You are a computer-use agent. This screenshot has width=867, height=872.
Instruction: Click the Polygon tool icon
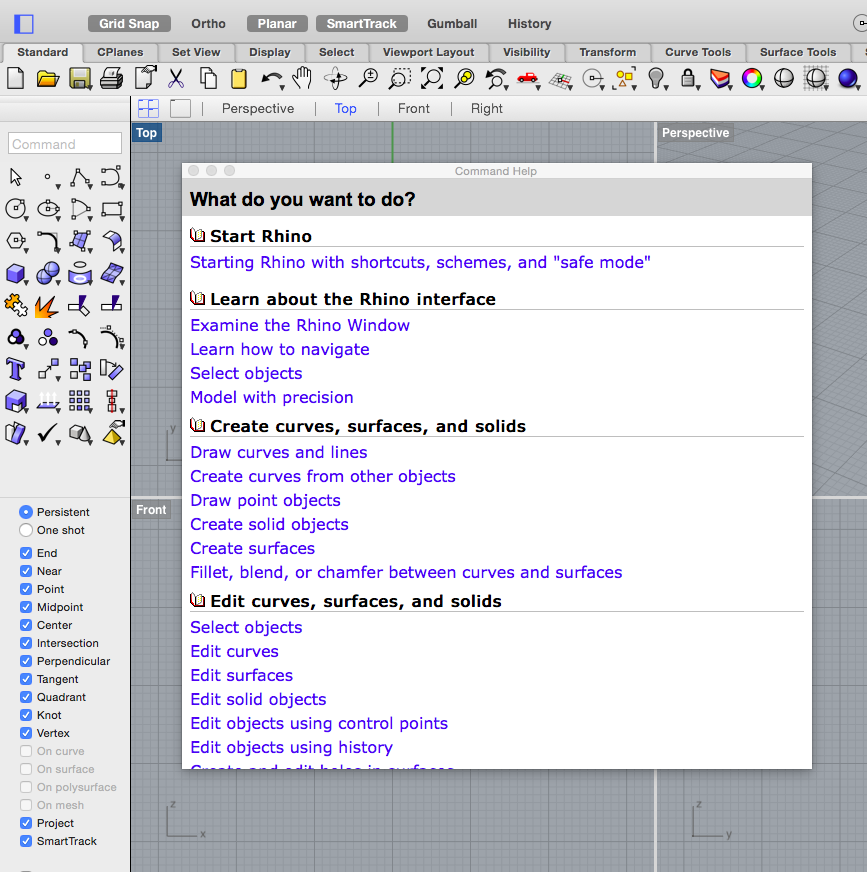15,240
